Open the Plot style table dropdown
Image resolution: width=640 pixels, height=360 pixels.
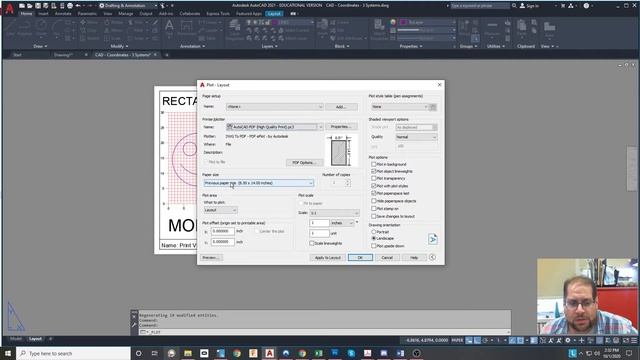[x=400, y=107]
